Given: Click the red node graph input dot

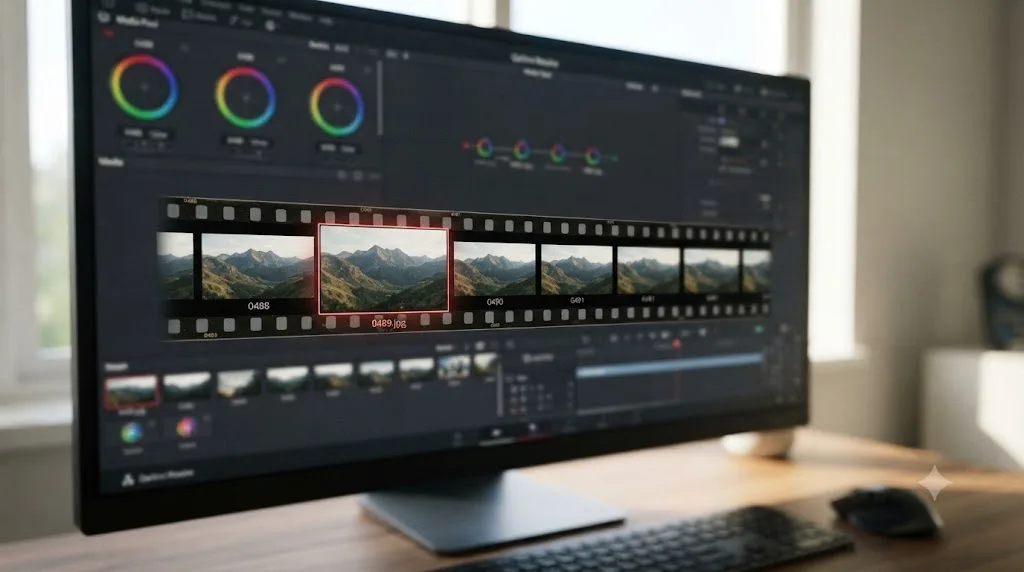Looking at the screenshot, I should coord(466,146).
